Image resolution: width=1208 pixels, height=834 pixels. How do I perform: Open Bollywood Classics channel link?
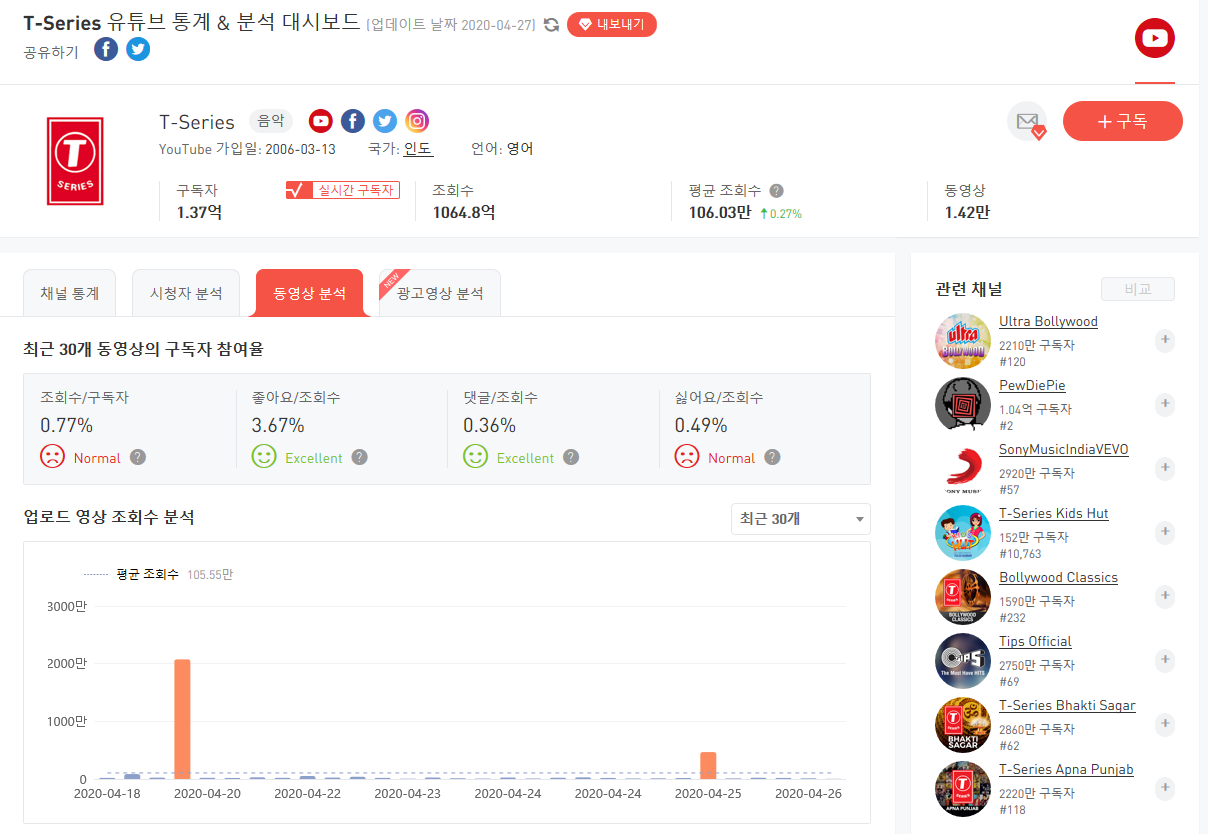[1058, 578]
